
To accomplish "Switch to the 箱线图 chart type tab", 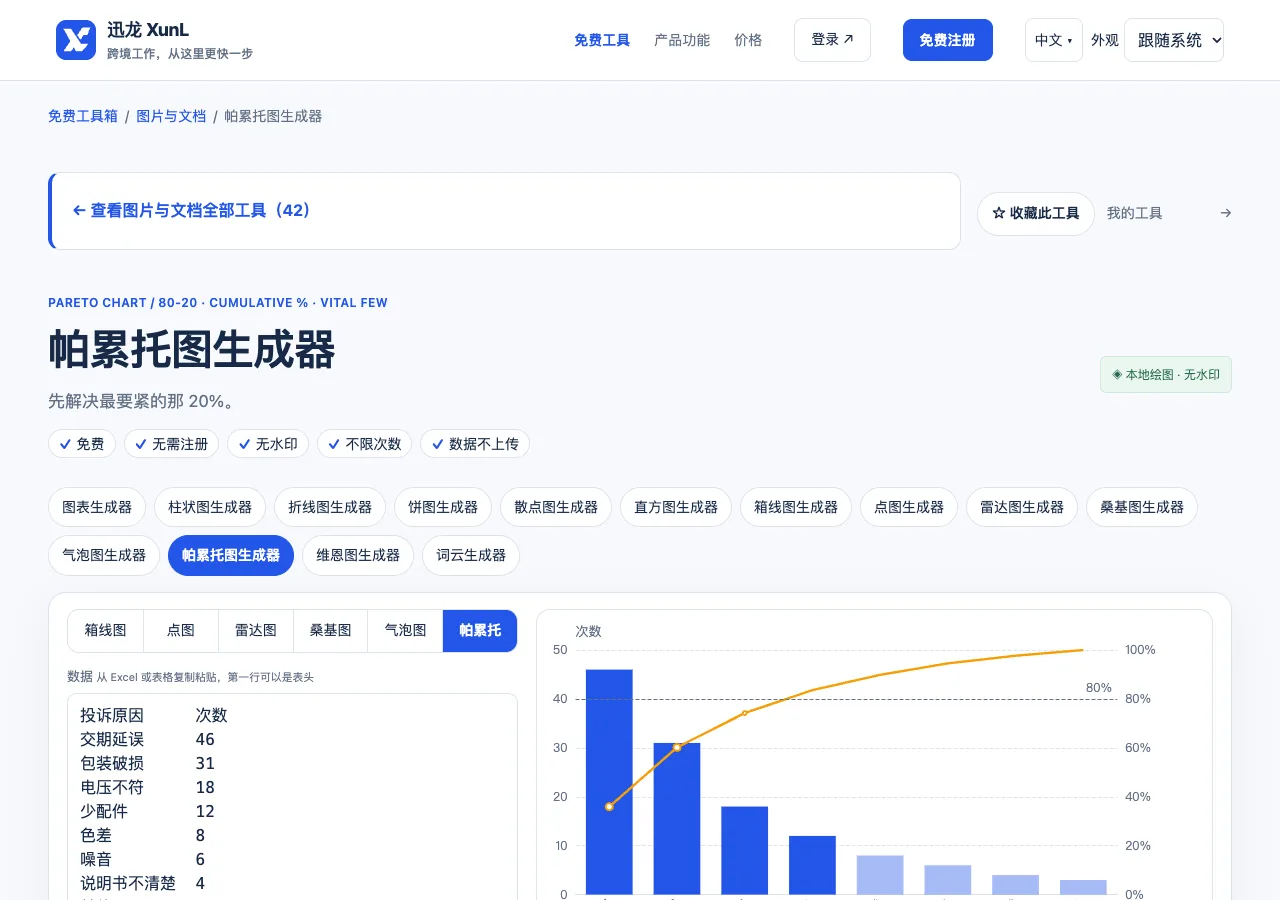I will [106, 631].
